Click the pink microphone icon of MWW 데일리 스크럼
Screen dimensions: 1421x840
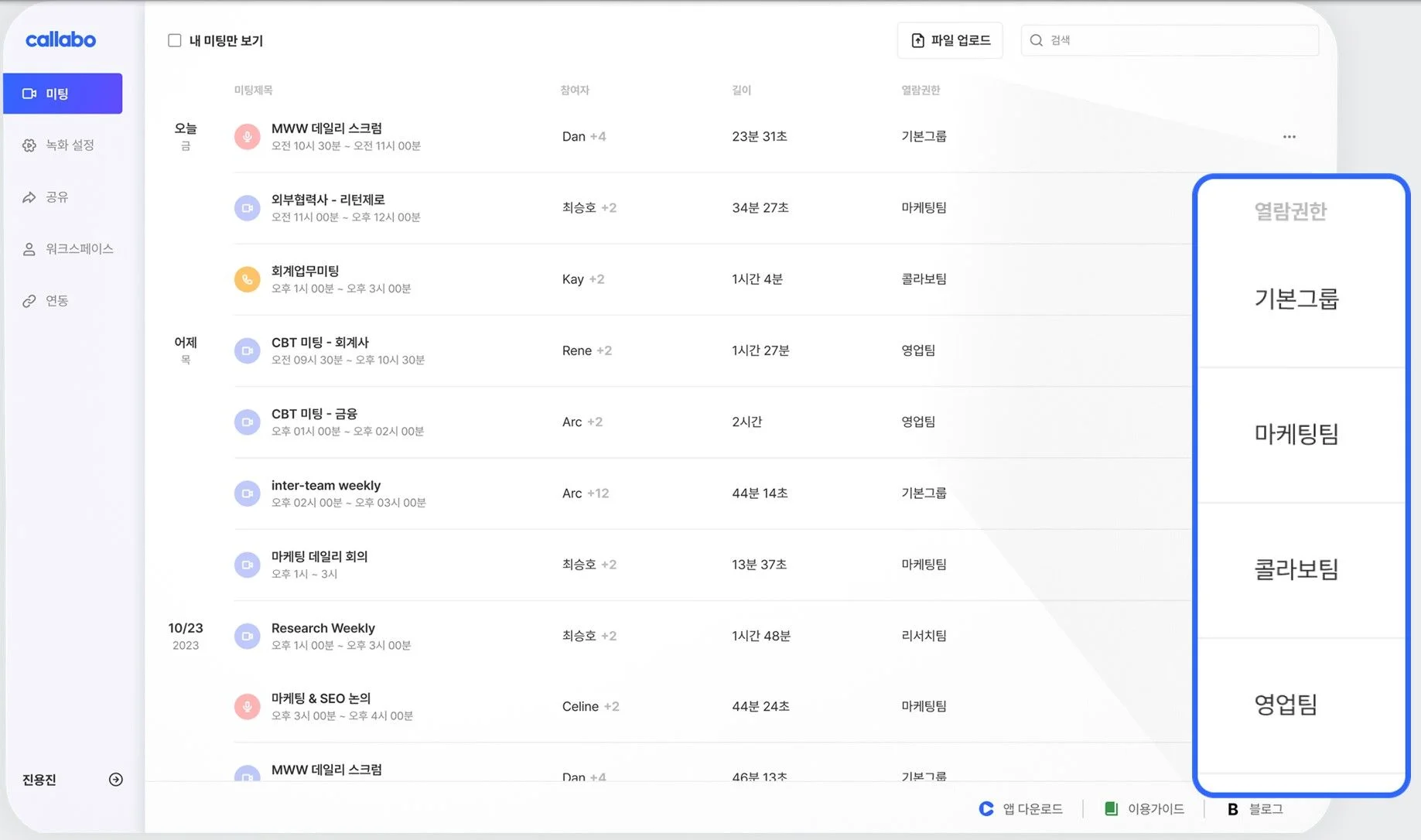(x=247, y=137)
